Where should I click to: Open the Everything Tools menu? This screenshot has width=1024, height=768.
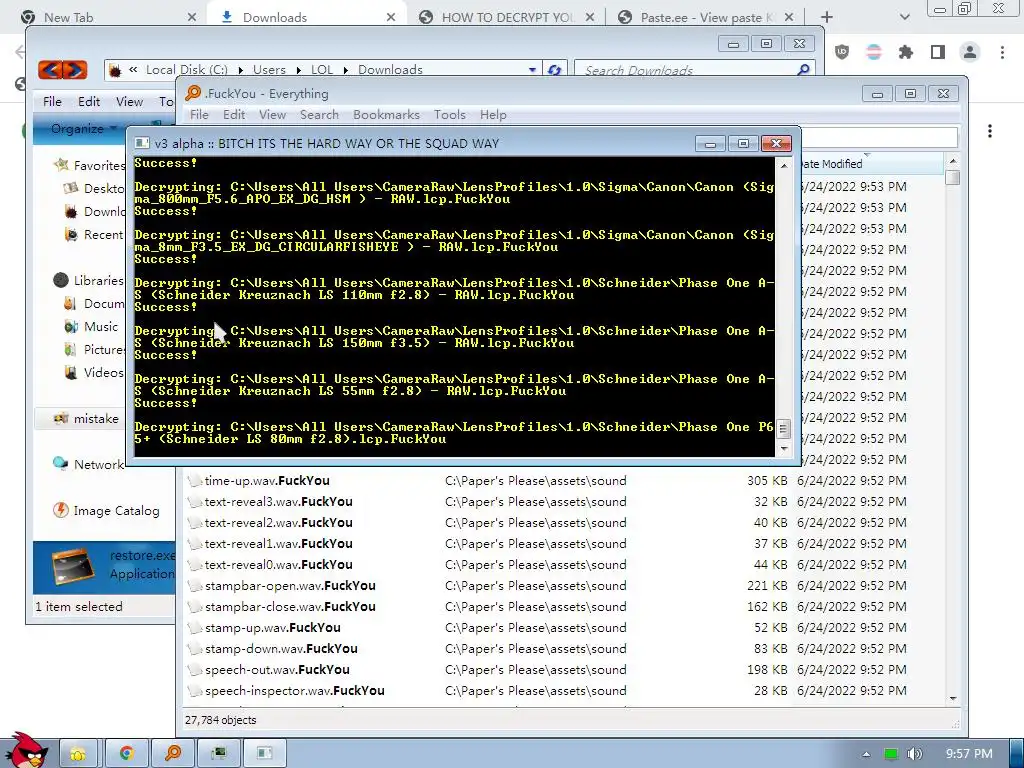(x=450, y=115)
